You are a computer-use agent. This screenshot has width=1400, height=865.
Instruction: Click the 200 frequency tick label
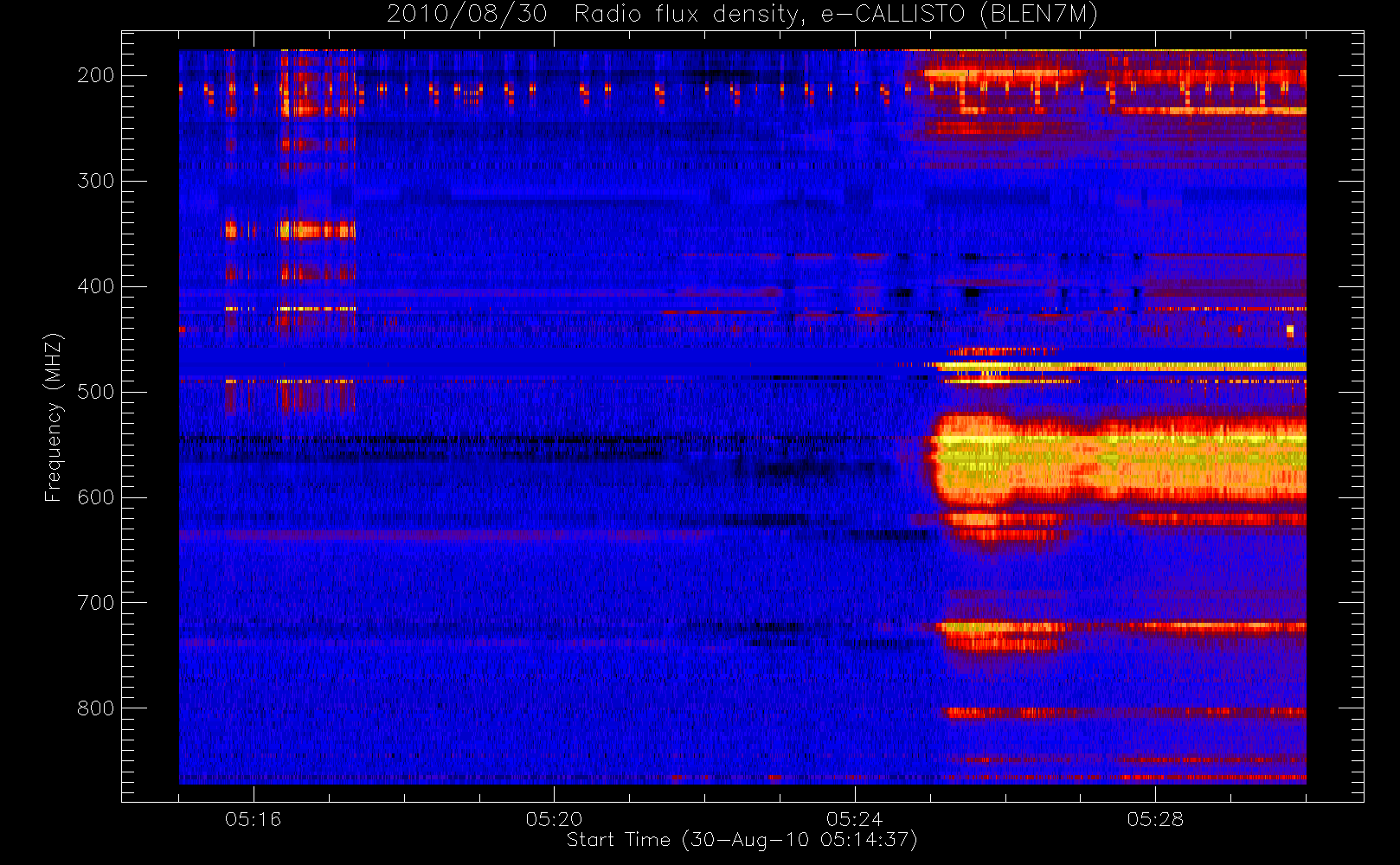[x=96, y=75]
